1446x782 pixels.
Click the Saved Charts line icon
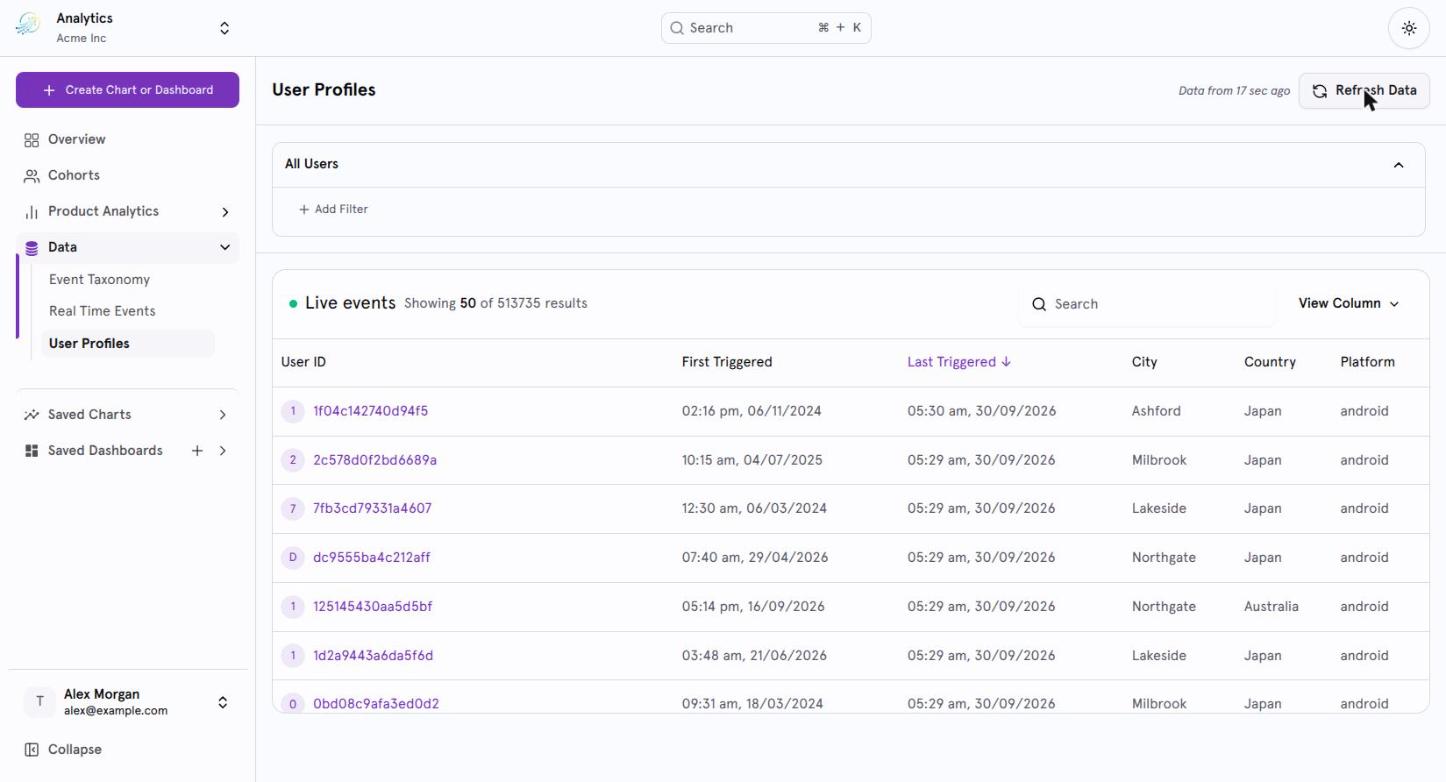click(x=31, y=415)
